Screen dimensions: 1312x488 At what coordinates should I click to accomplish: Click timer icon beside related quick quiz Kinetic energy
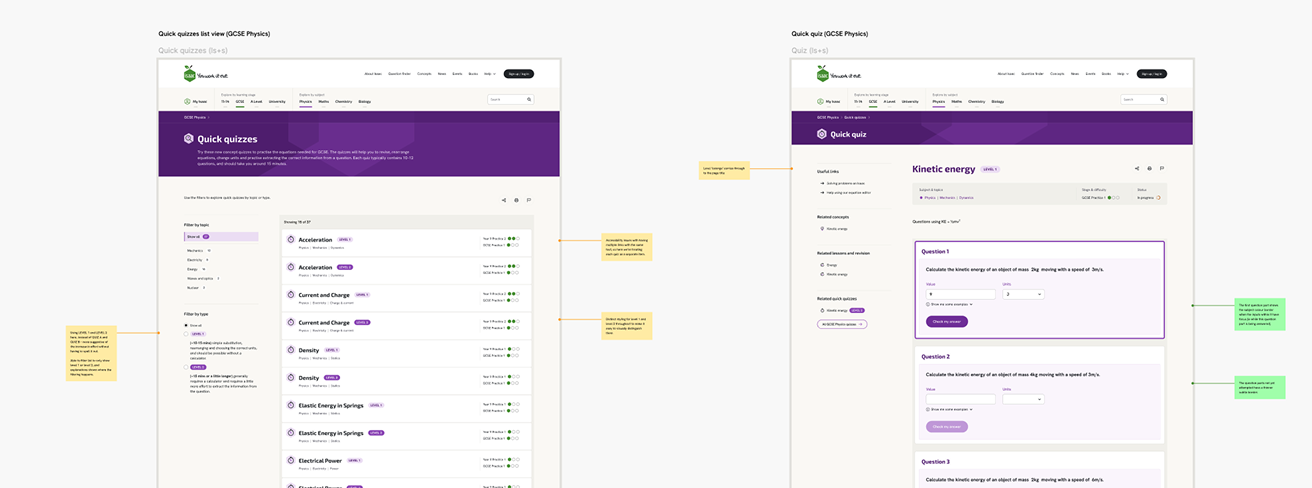click(822, 311)
